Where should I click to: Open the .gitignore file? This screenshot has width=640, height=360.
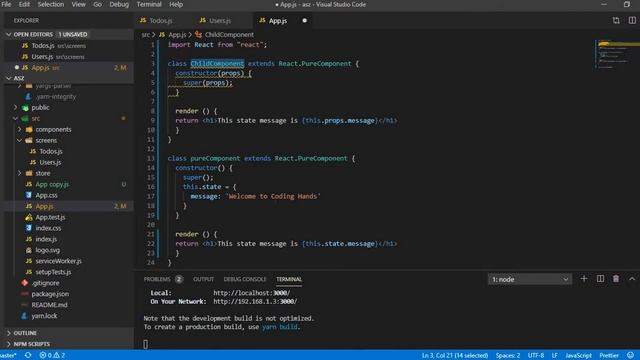tap(45, 283)
